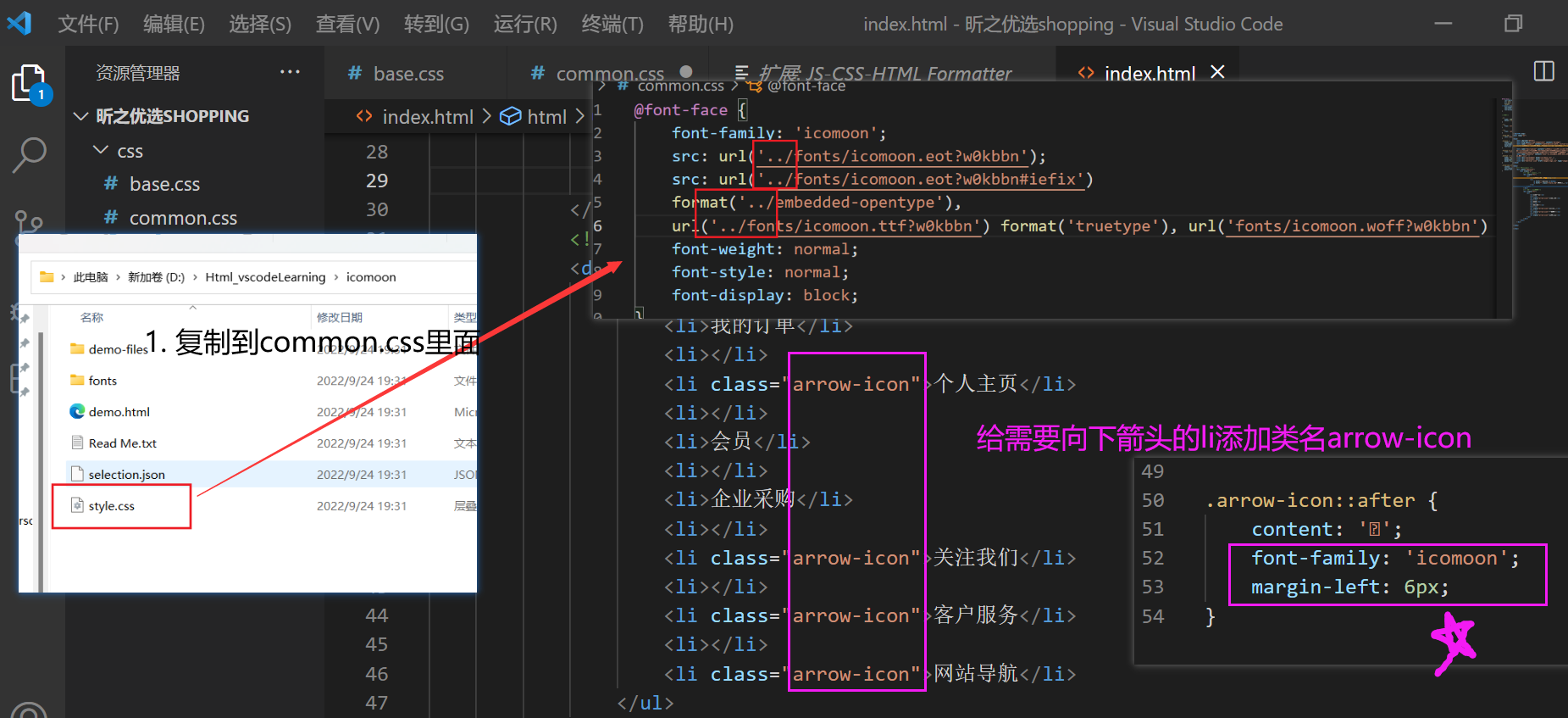The width and height of the screenshot is (1568, 718).
Task: Click the .arrow-icon::after selector line
Action: pyautogui.click(x=1321, y=500)
